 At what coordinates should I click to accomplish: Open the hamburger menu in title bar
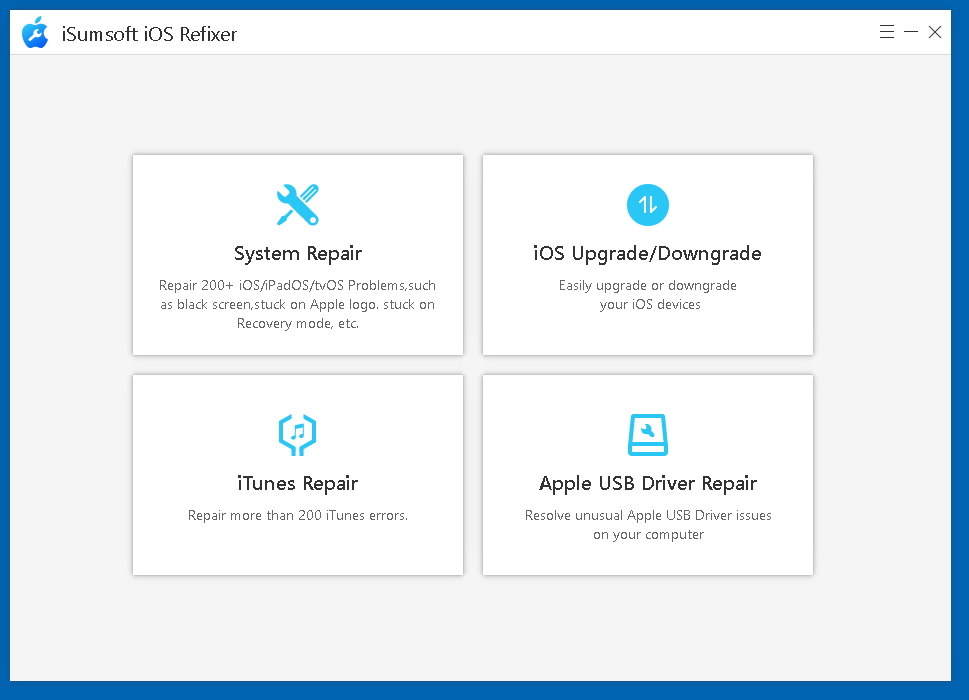[887, 32]
